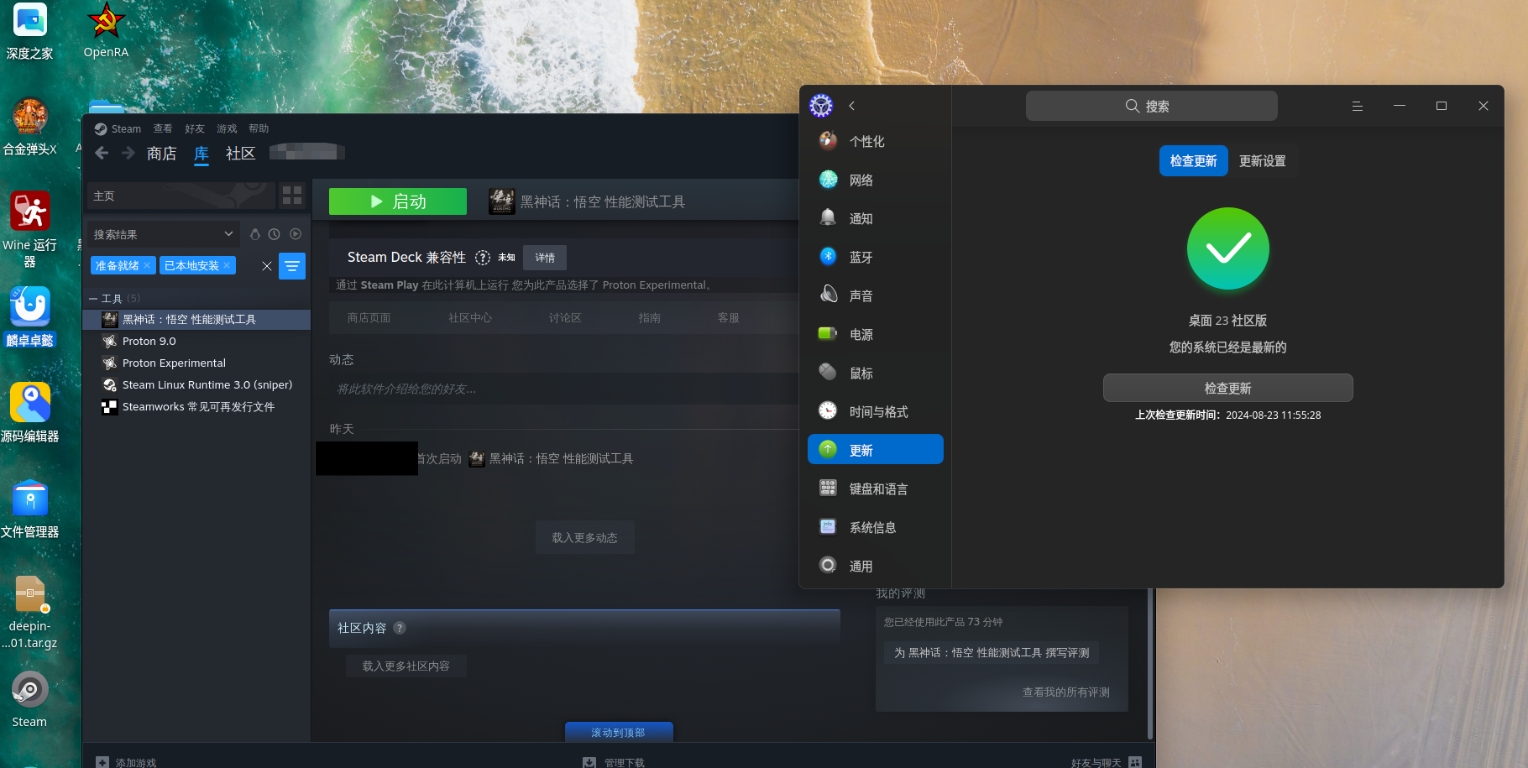
Task: Open the 库 tab in Steam
Action: 201,154
